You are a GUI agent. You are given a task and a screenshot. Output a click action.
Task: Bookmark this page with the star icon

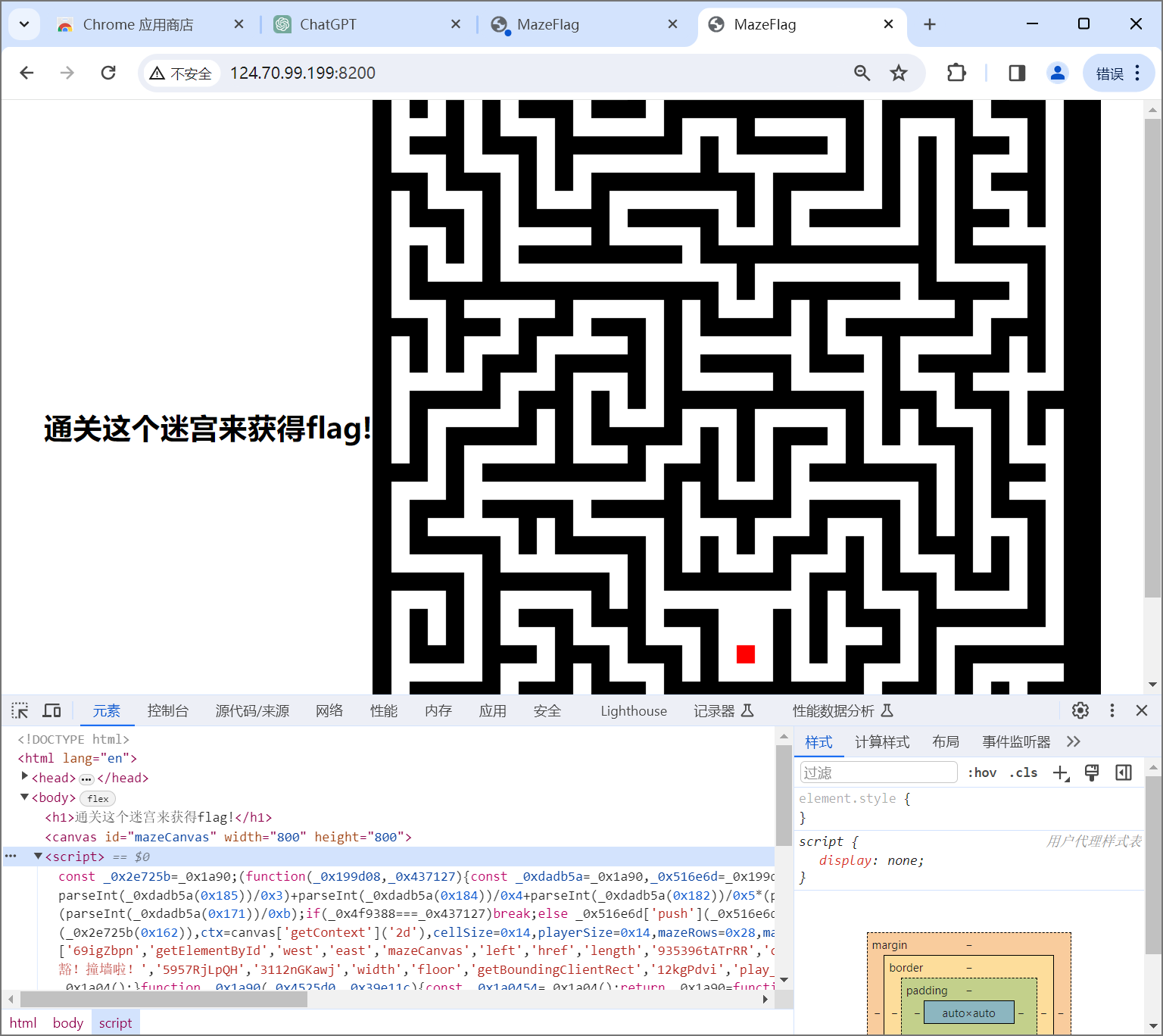898,73
